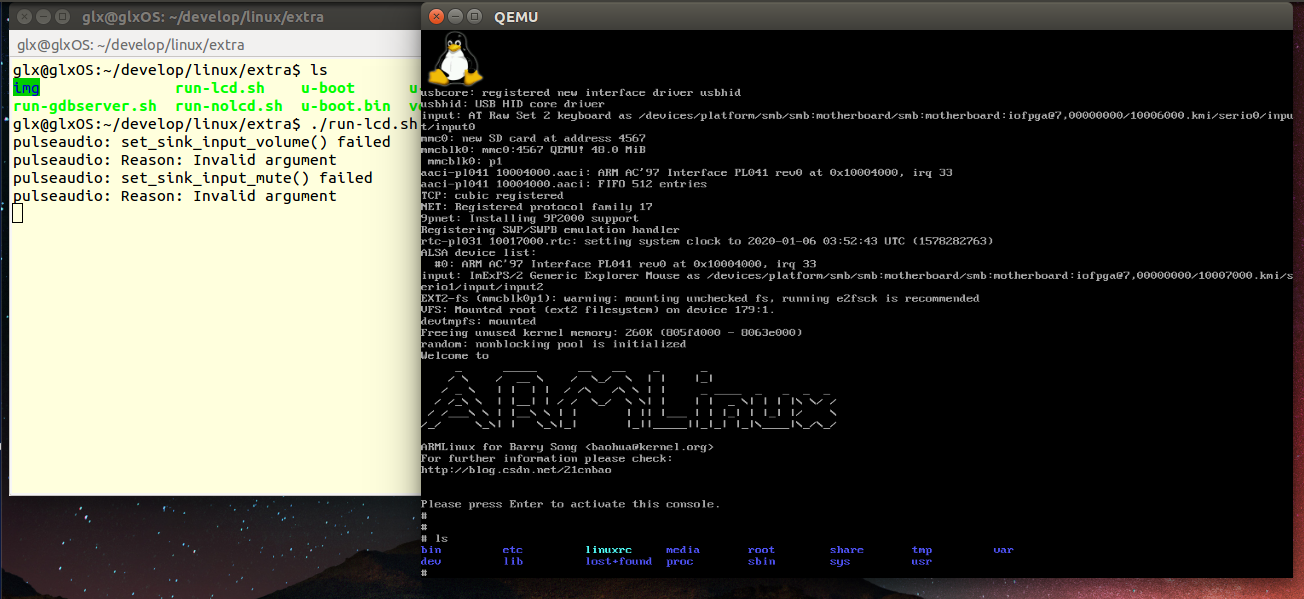Click the var directory in QEMU listing

tap(1003, 550)
